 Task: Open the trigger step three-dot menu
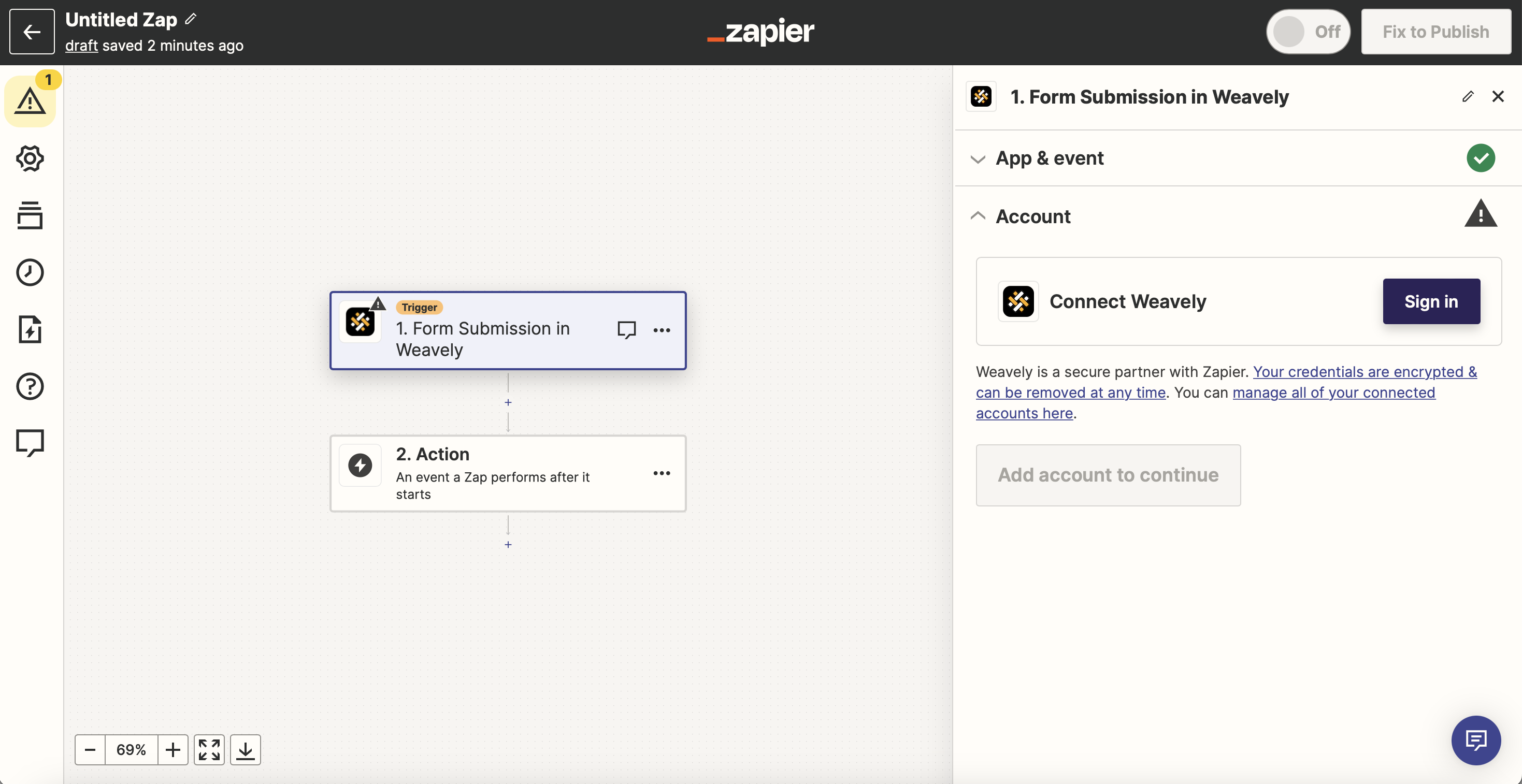click(662, 330)
